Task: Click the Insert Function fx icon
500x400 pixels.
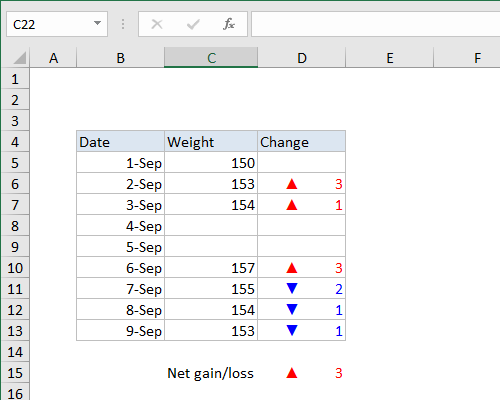Action: click(x=229, y=24)
